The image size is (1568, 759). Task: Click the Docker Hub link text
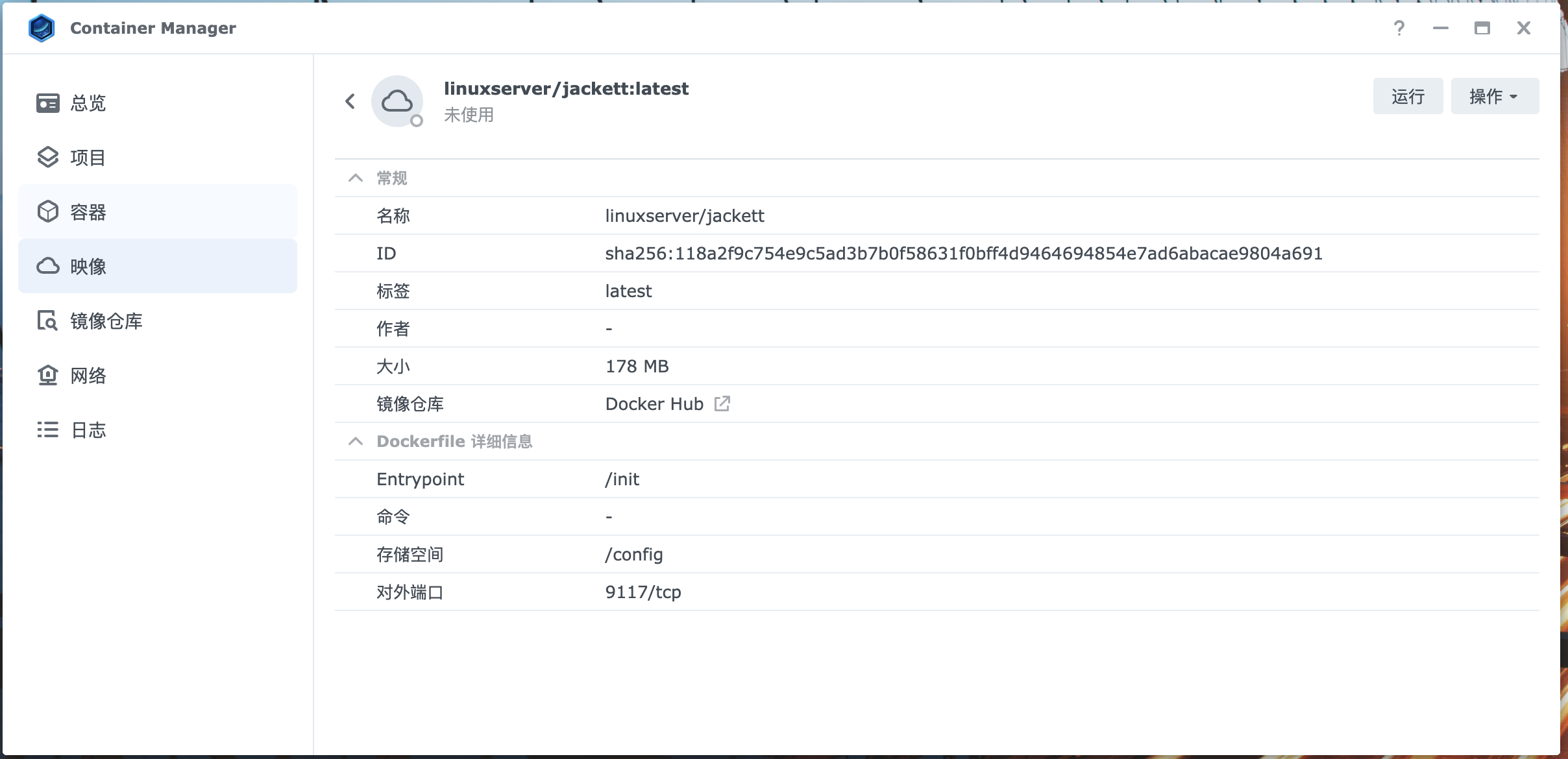(654, 404)
